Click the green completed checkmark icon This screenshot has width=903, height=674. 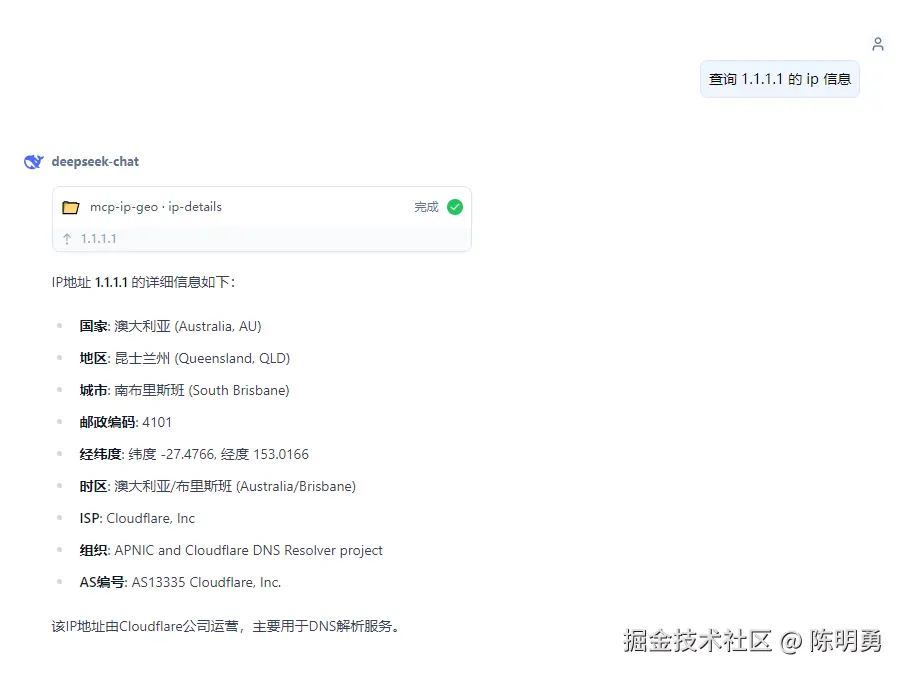455,207
